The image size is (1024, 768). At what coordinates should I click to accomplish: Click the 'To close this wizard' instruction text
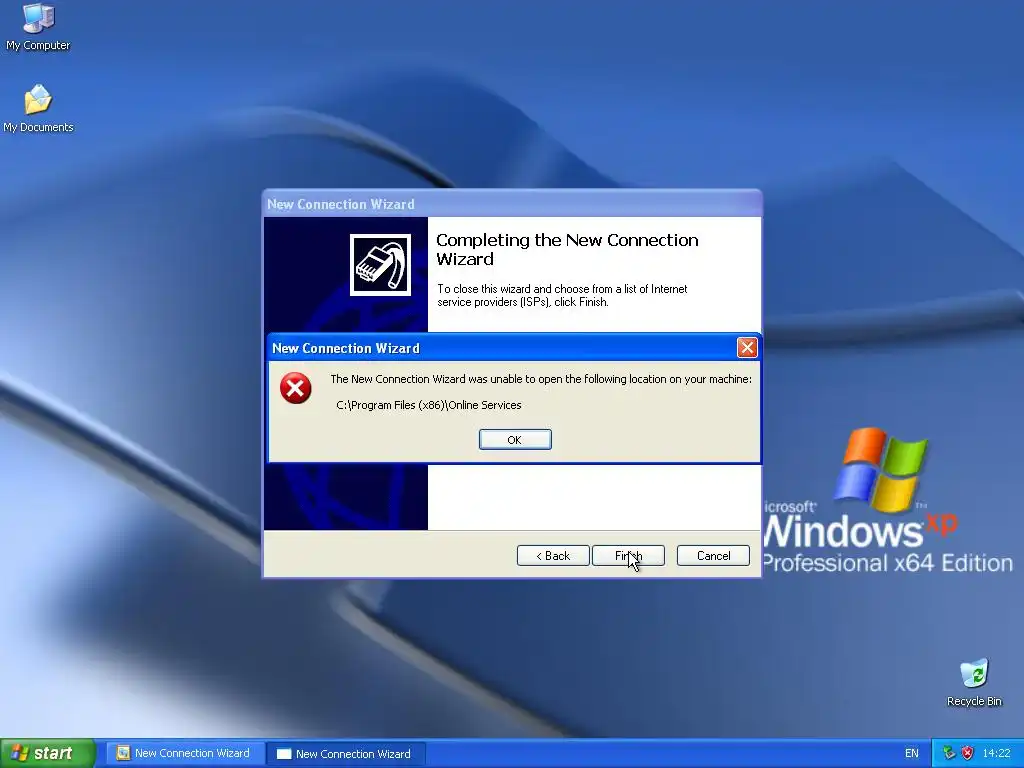[x=562, y=295]
